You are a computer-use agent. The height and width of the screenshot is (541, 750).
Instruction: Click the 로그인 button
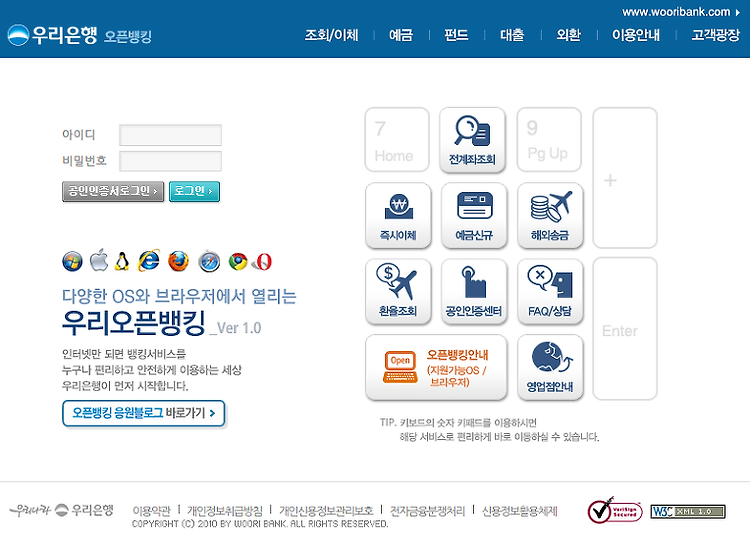tap(194, 191)
